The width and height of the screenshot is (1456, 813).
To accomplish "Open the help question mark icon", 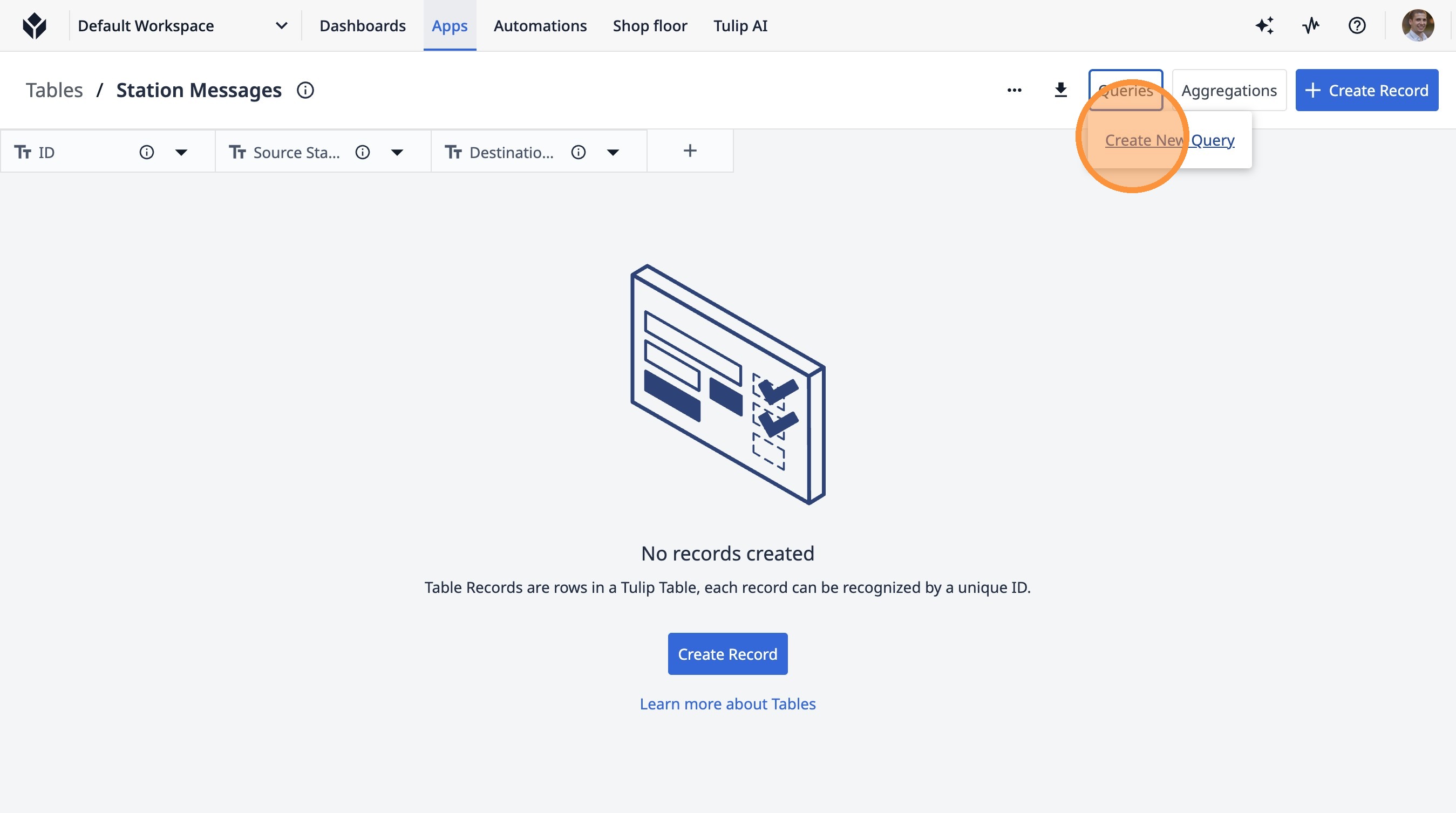I will point(1357,26).
